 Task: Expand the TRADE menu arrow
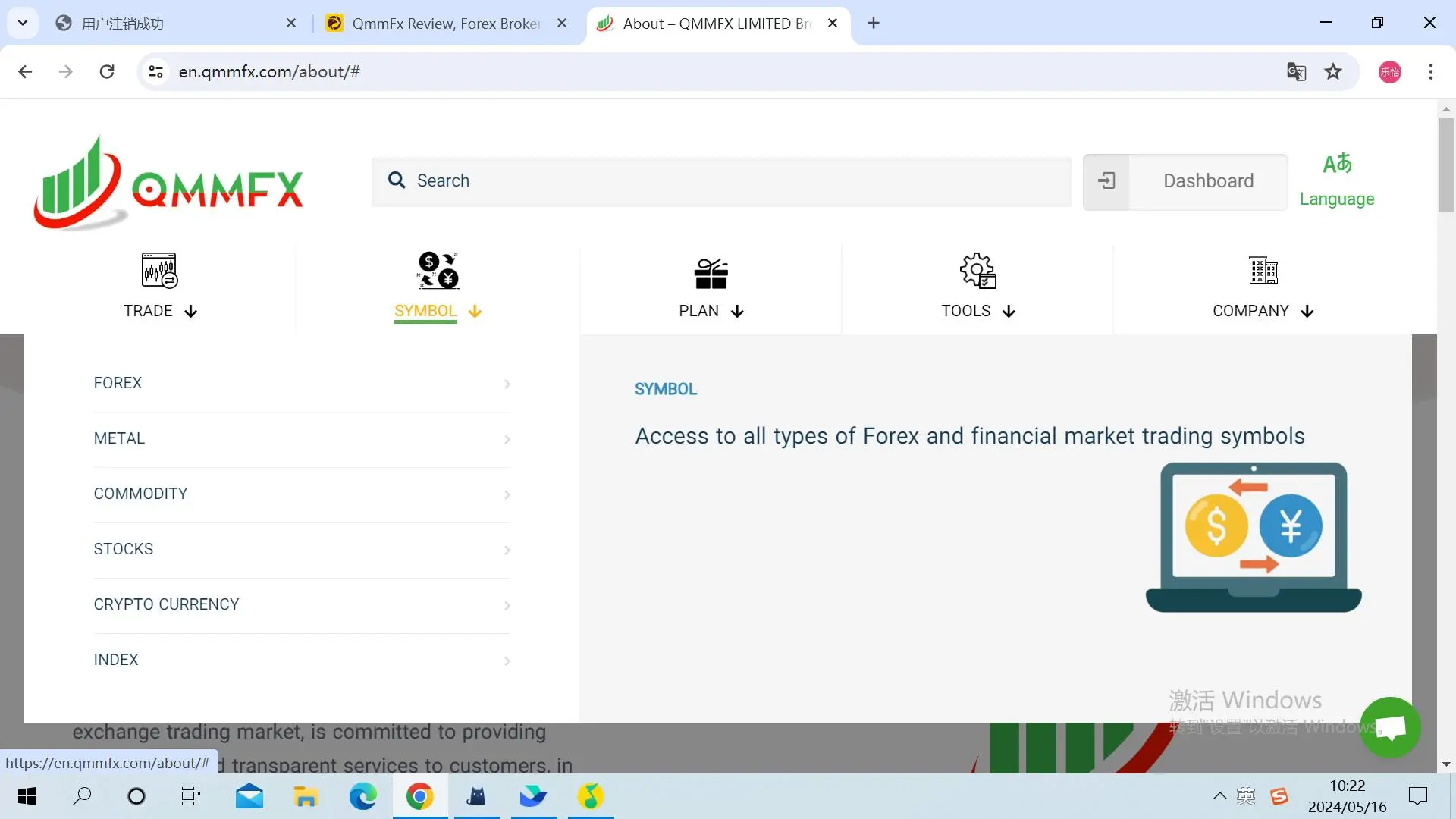(191, 312)
